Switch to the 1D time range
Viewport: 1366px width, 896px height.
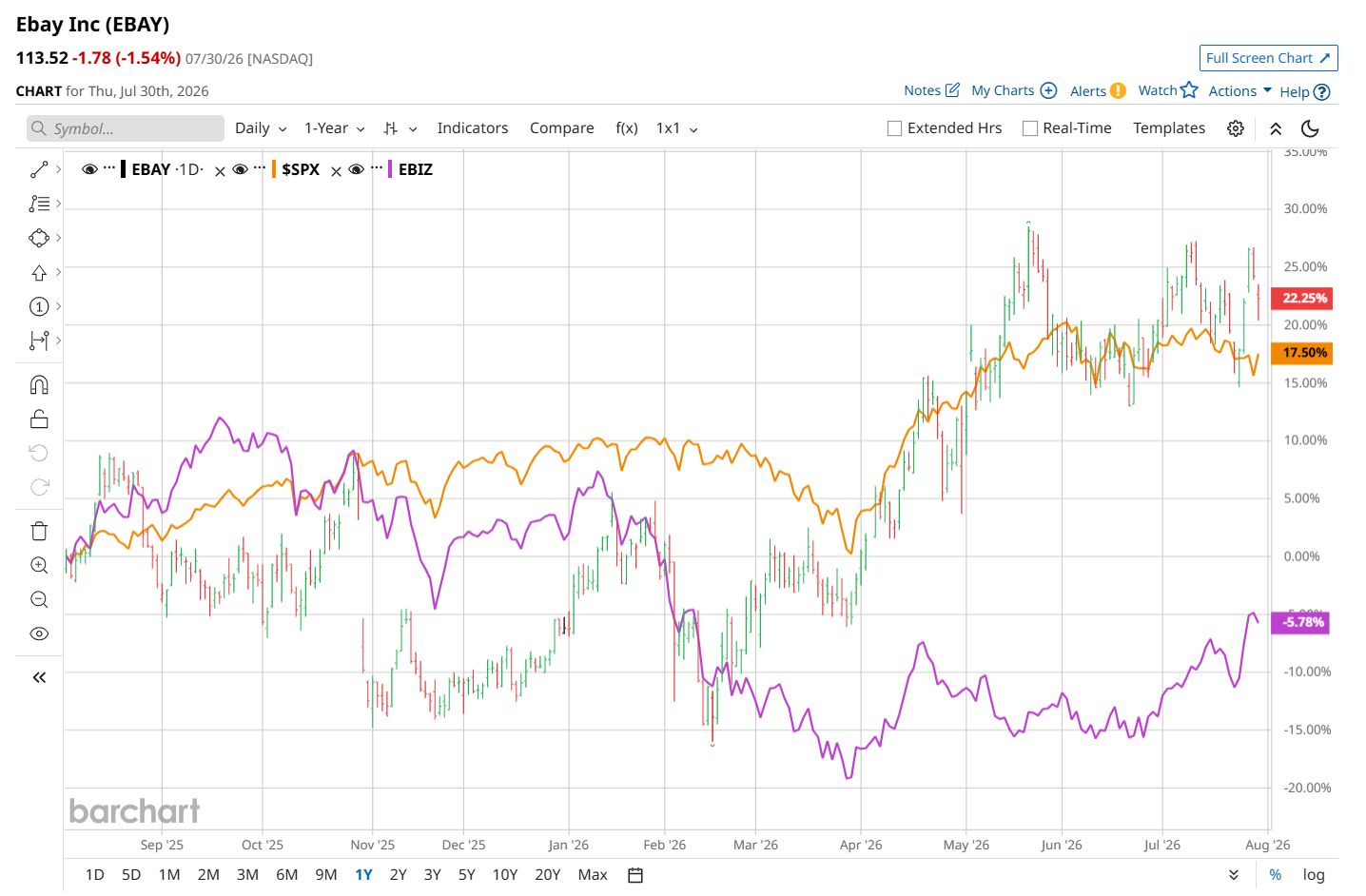point(94,875)
